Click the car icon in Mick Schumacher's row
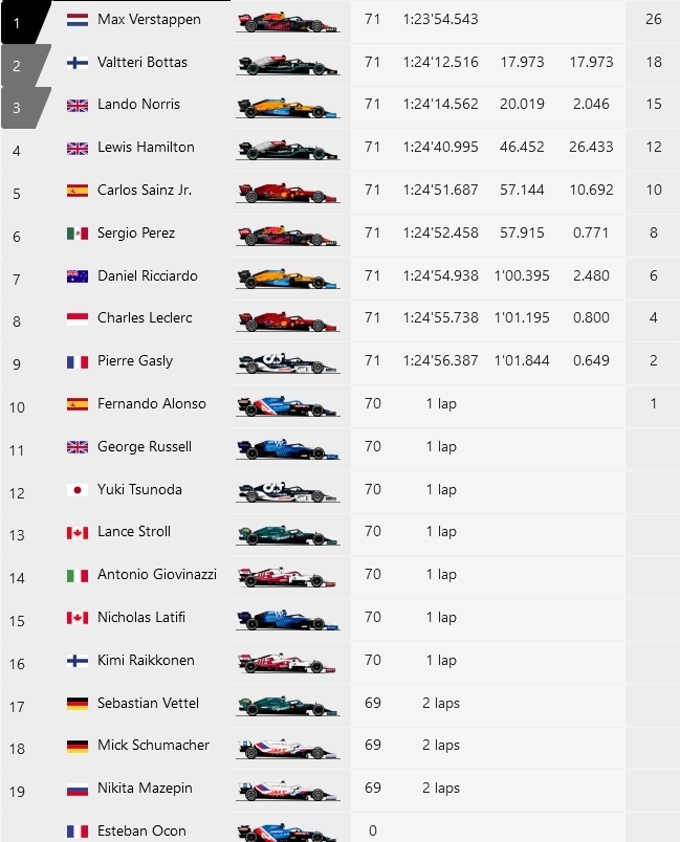This screenshot has width=680, height=842. pyautogui.click(x=287, y=747)
